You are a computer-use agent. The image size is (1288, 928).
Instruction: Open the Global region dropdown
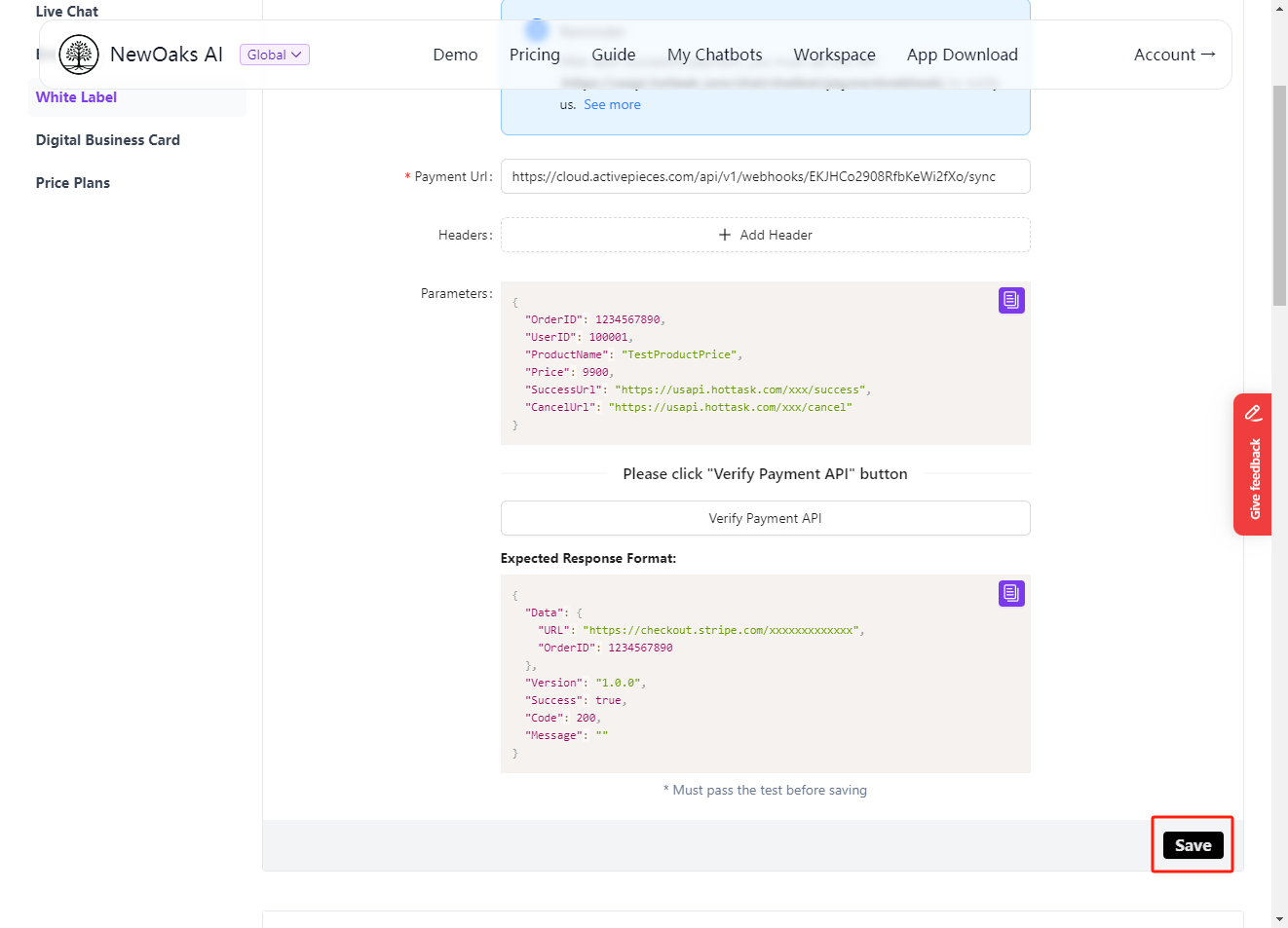click(274, 55)
